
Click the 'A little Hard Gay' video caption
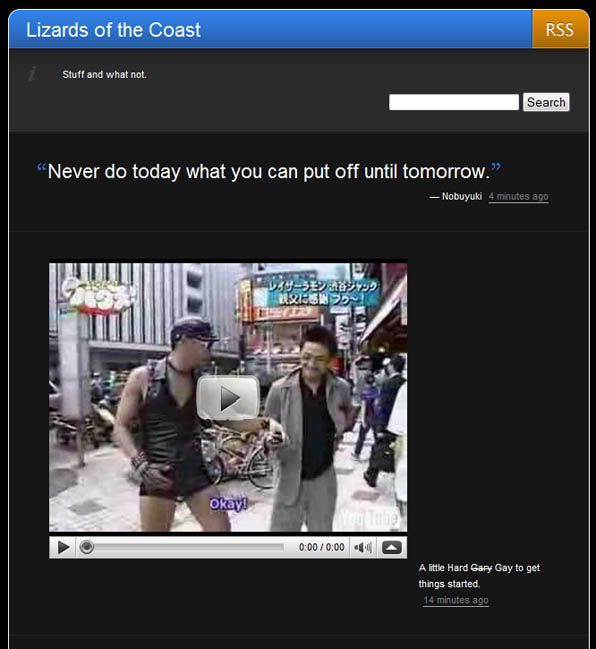[x=479, y=576]
